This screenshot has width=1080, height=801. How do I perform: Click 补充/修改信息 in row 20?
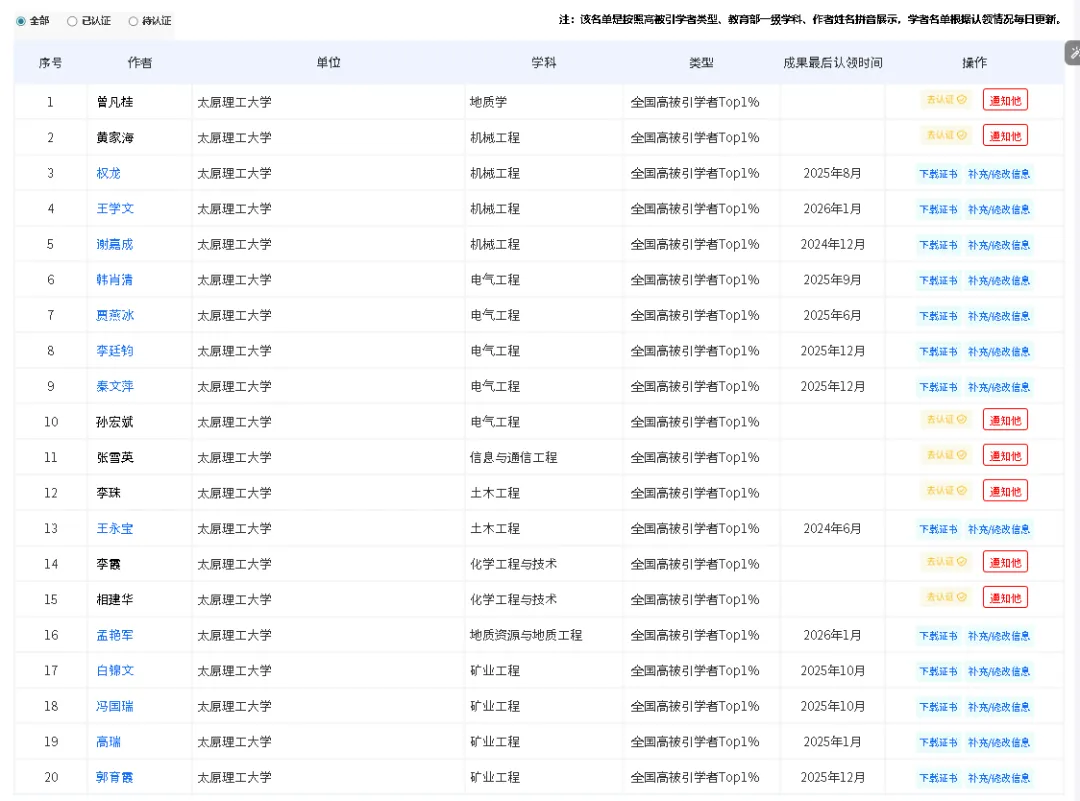tap(999, 778)
